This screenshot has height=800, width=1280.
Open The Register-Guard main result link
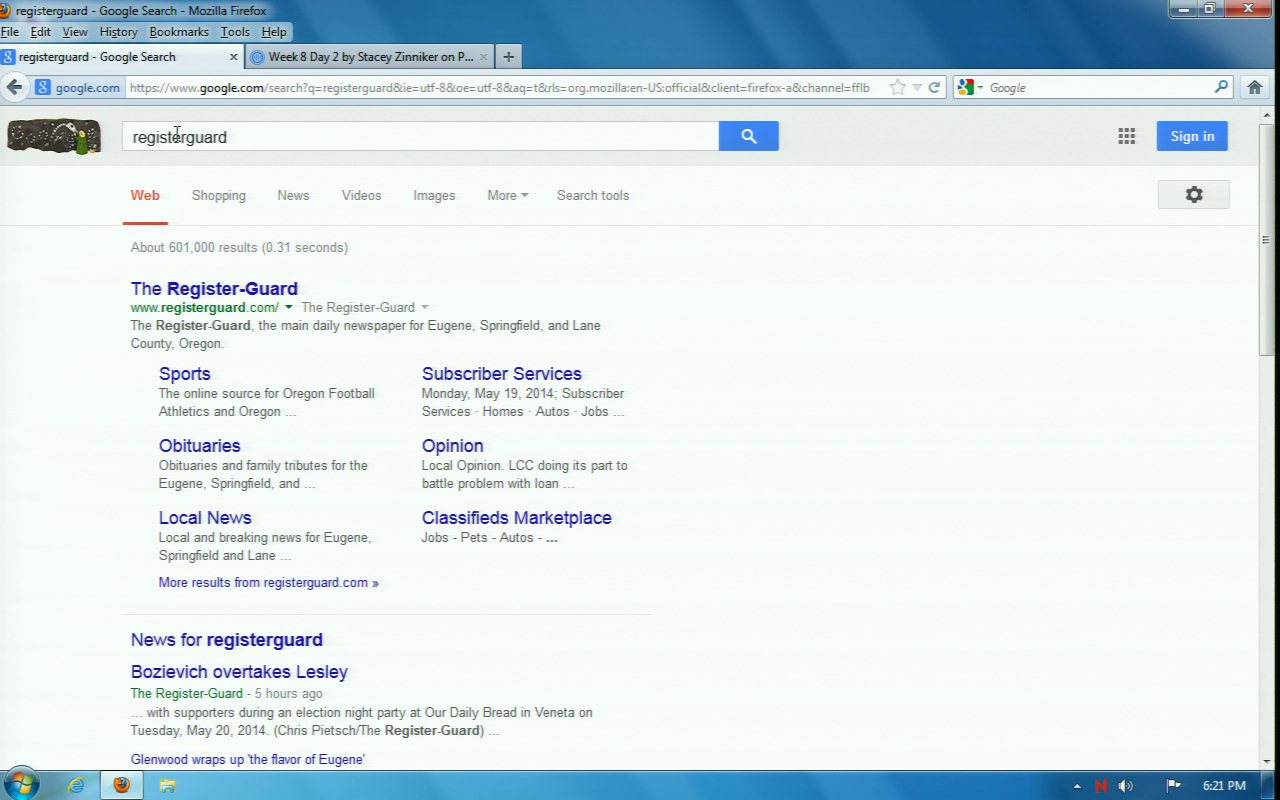point(214,289)
